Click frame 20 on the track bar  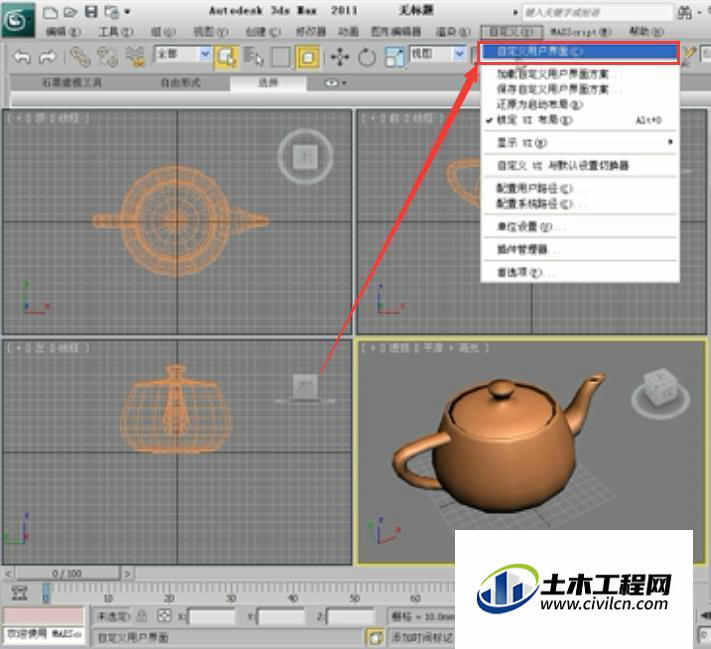169,598
